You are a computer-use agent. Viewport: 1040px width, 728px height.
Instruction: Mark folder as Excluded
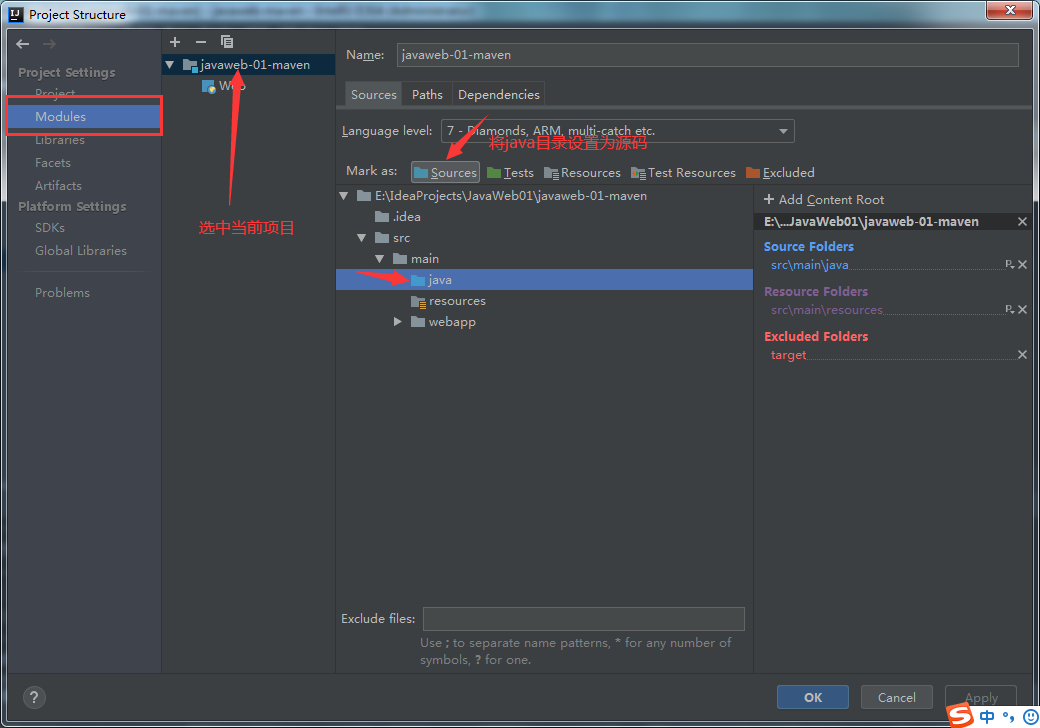pos(780,172)
